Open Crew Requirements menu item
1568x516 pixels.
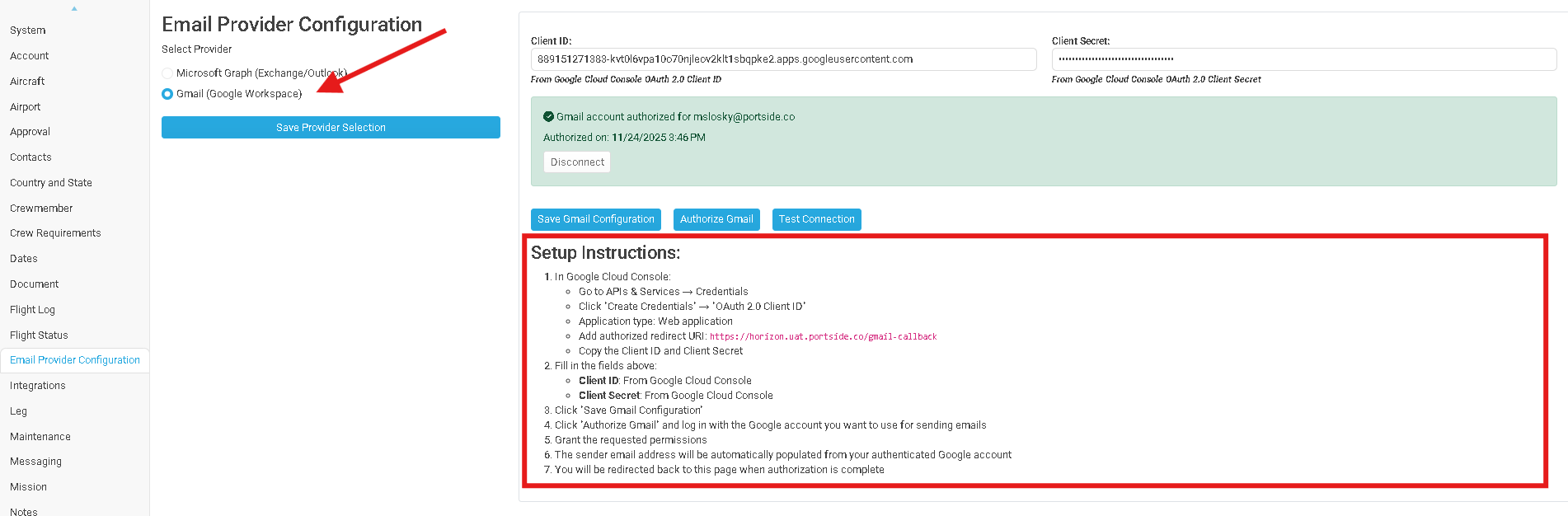[55, 233]
